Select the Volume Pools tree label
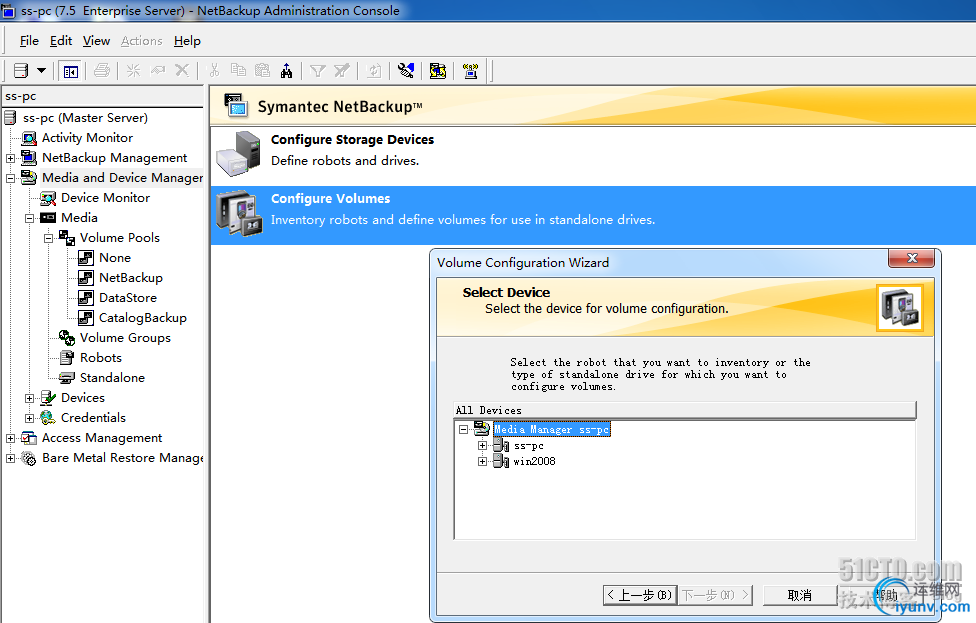The image size is (976, 623). (x=120, y=238)
